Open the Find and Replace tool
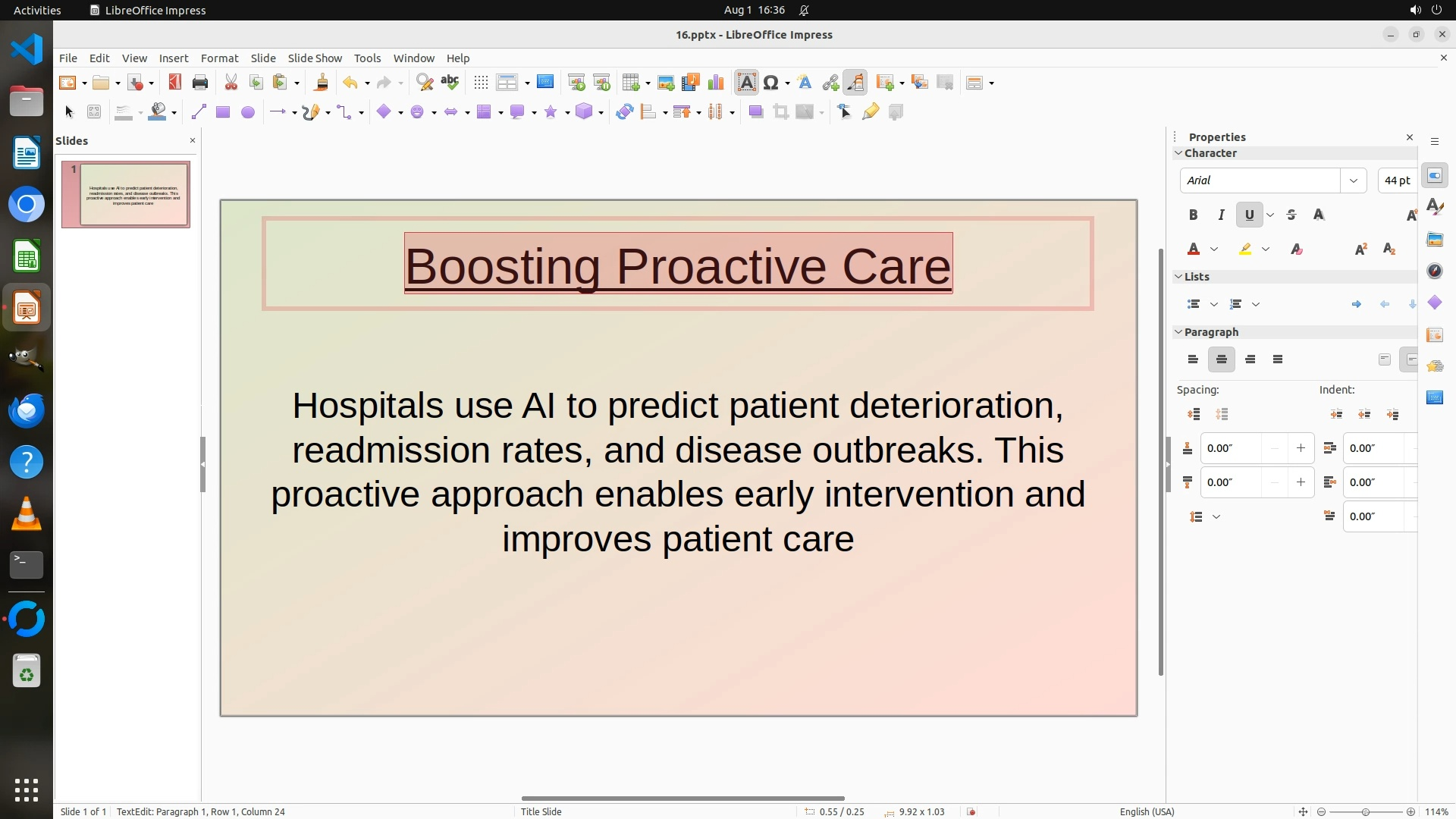This screenshot has height=819, width=1456. (x=425, y=83)
